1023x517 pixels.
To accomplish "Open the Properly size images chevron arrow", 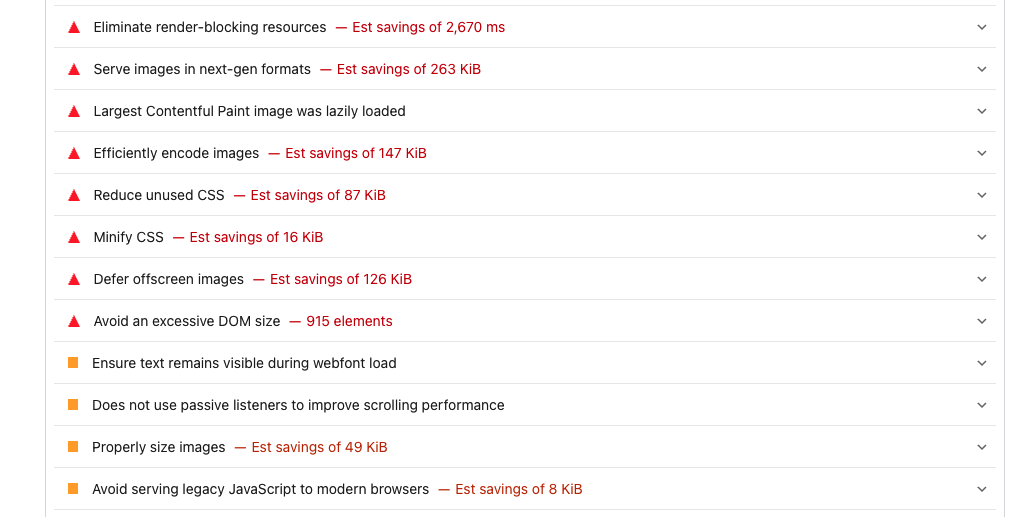I will click(981, 447).
